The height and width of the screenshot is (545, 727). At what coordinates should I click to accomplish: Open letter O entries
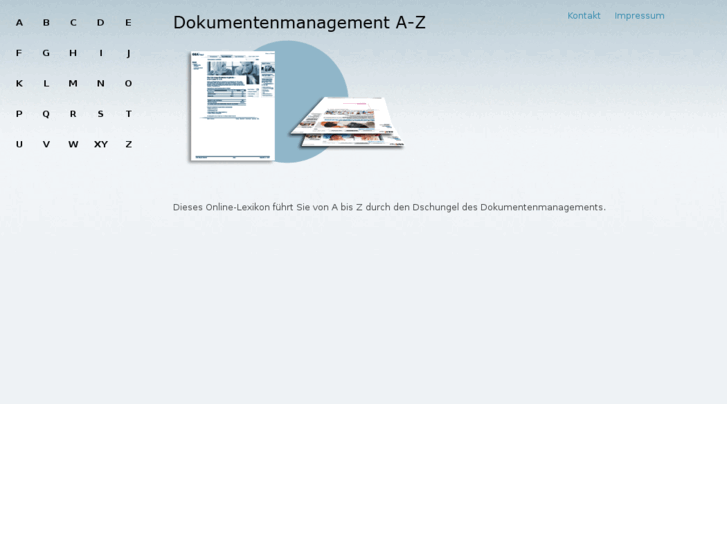[128, 83]
